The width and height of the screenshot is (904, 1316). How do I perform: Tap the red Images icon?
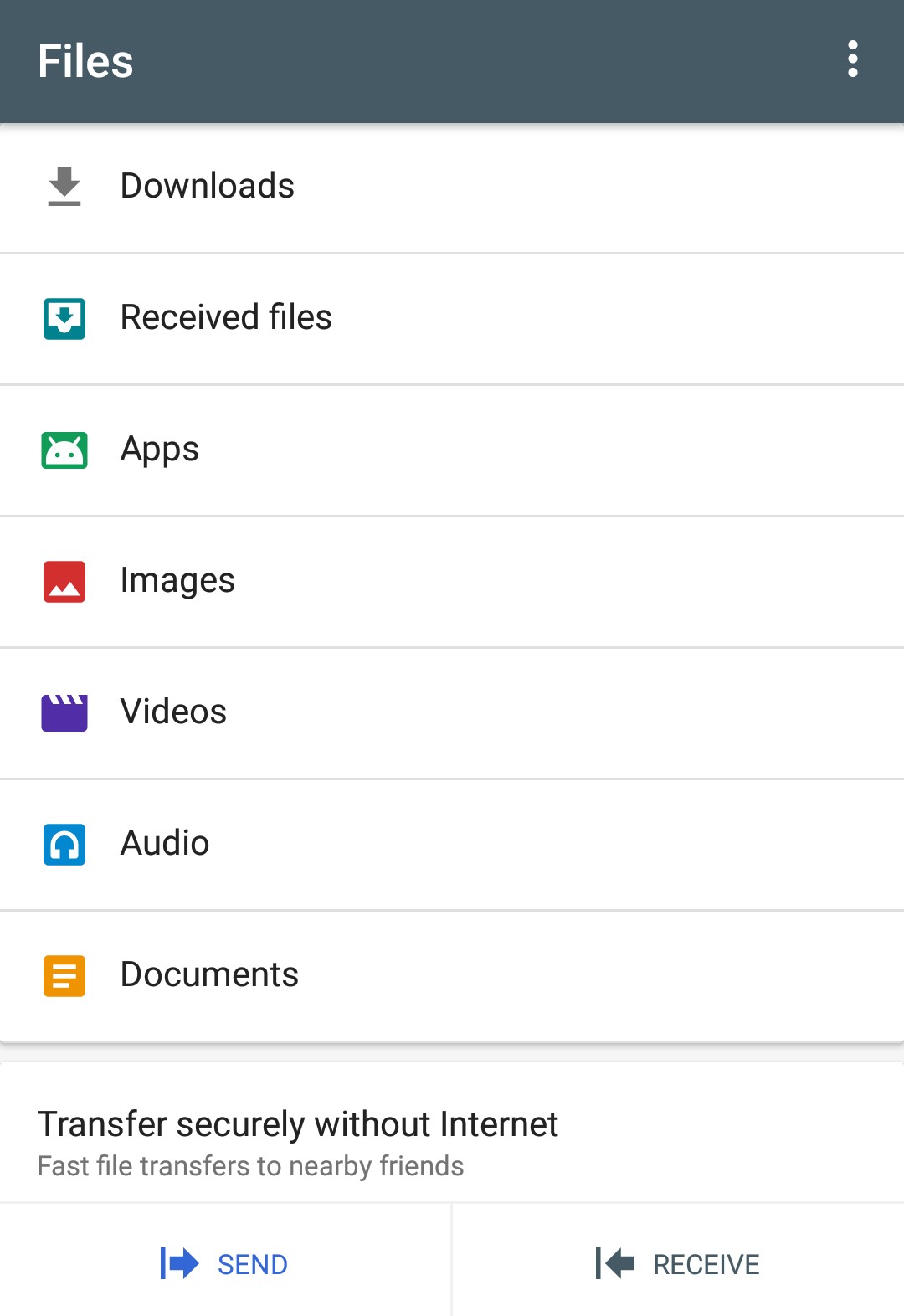pos(64,581)
